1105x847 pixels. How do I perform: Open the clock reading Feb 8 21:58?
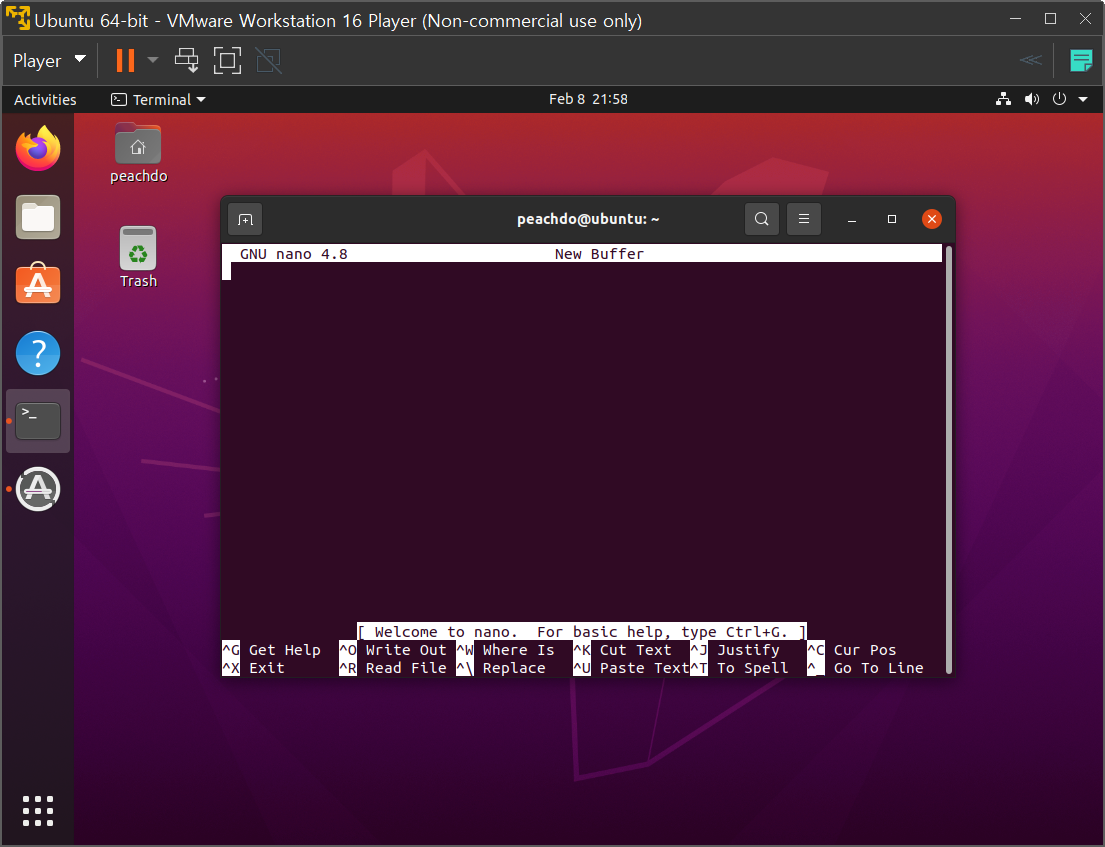tap(588, 99)
